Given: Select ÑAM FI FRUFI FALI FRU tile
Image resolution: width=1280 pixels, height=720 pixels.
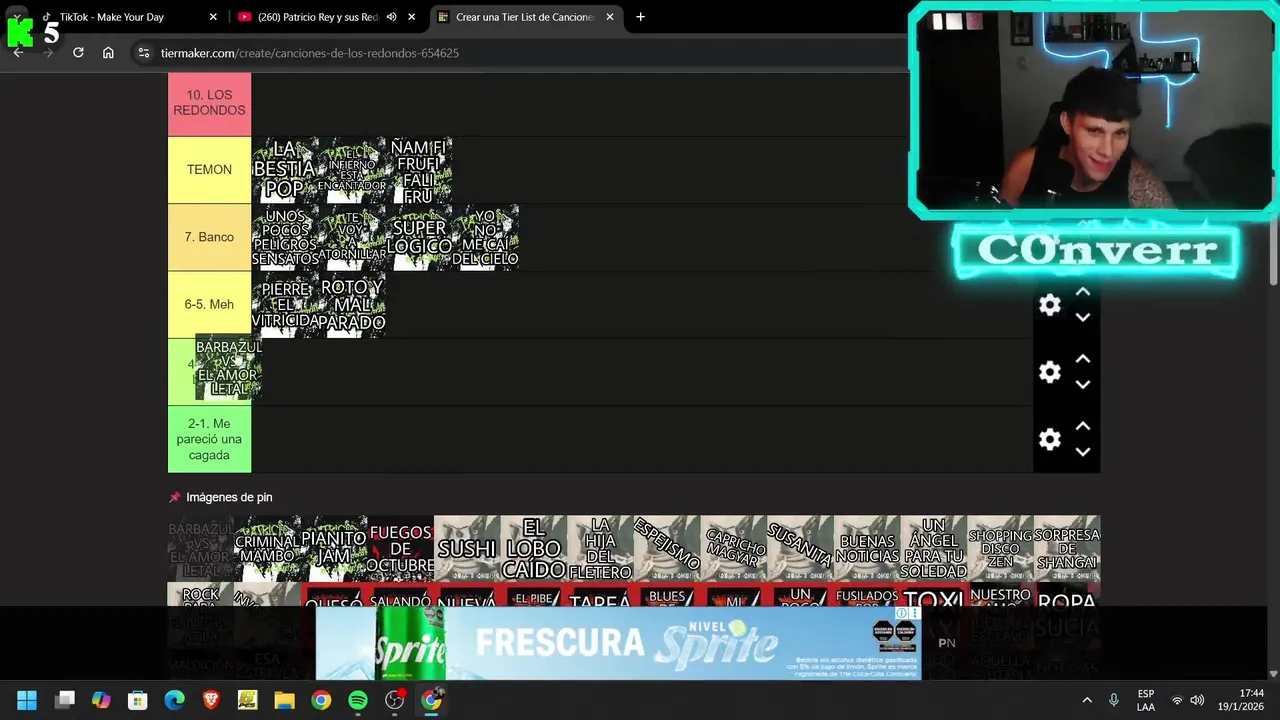Looking at the screenshot, I should coord(419,170).
